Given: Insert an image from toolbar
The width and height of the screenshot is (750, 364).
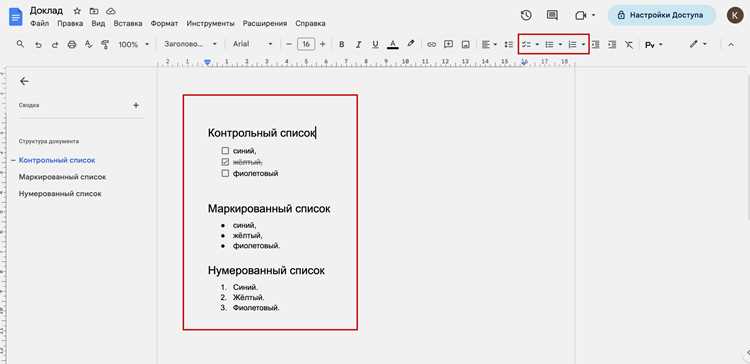Looking at the screenshot, I should pyautogui.click(x=465, y=44).
